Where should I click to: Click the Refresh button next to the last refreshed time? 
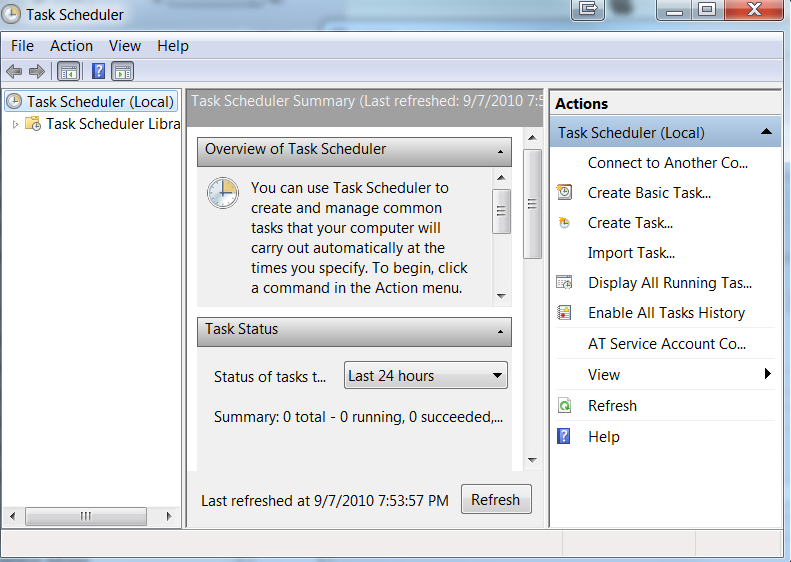pos(496,499)
